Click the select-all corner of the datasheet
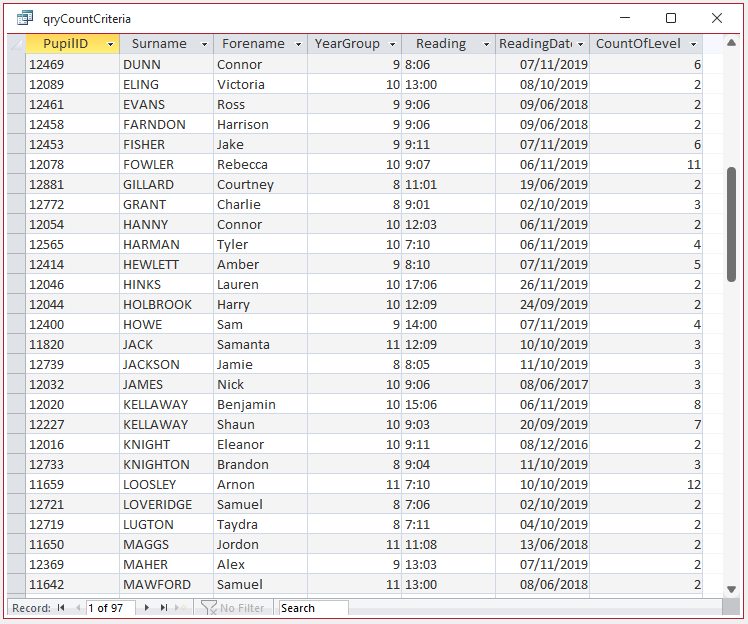 [x=16, y=44]
